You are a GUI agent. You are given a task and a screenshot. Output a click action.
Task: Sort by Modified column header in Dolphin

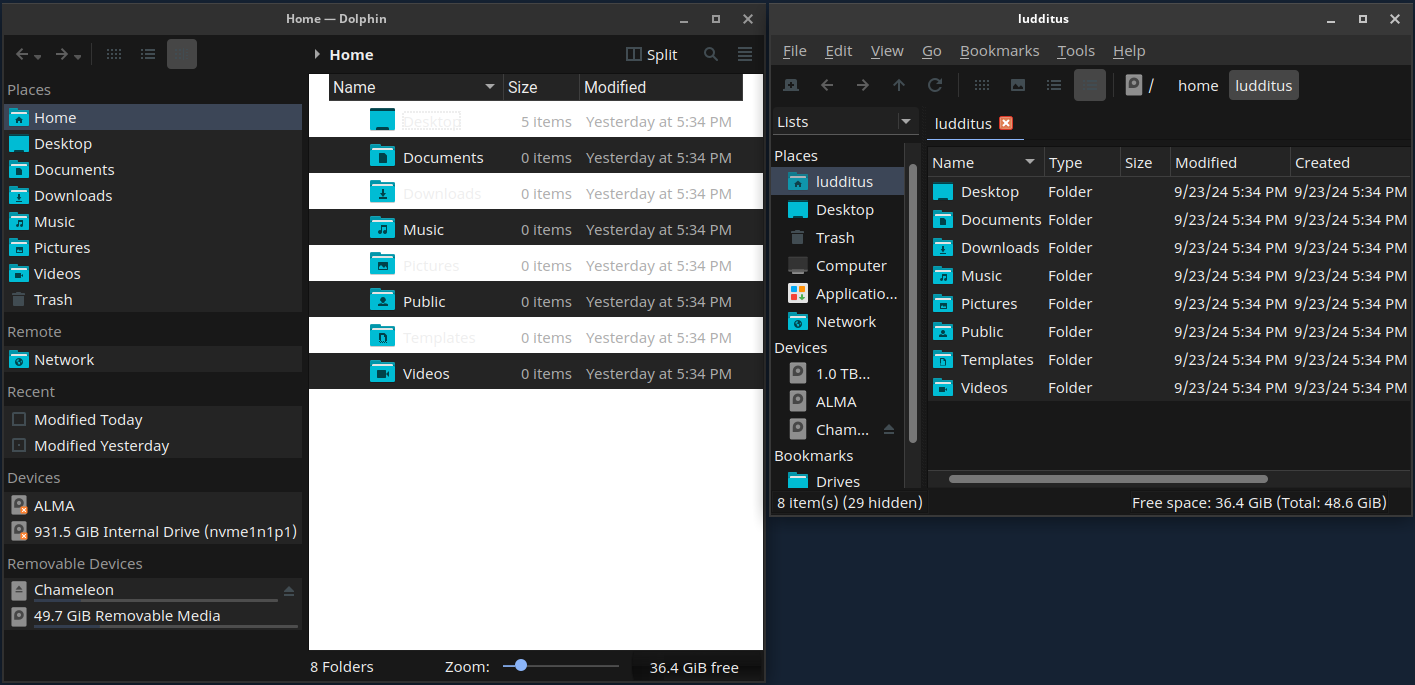tap(614, 87)
